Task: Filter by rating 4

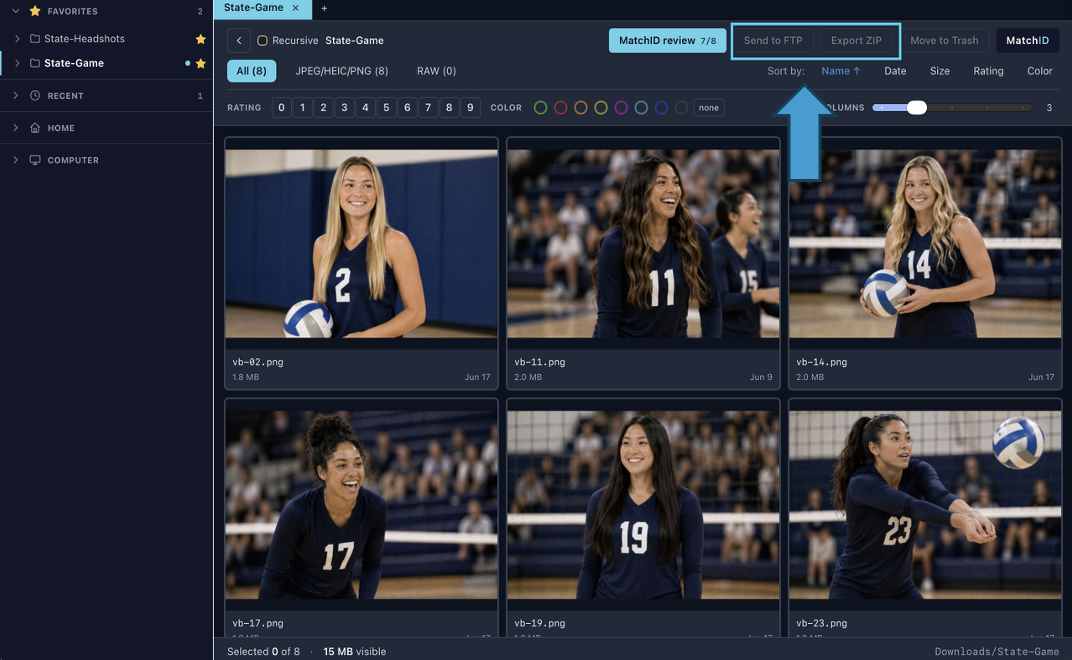Action: click(x=365, y=107)
